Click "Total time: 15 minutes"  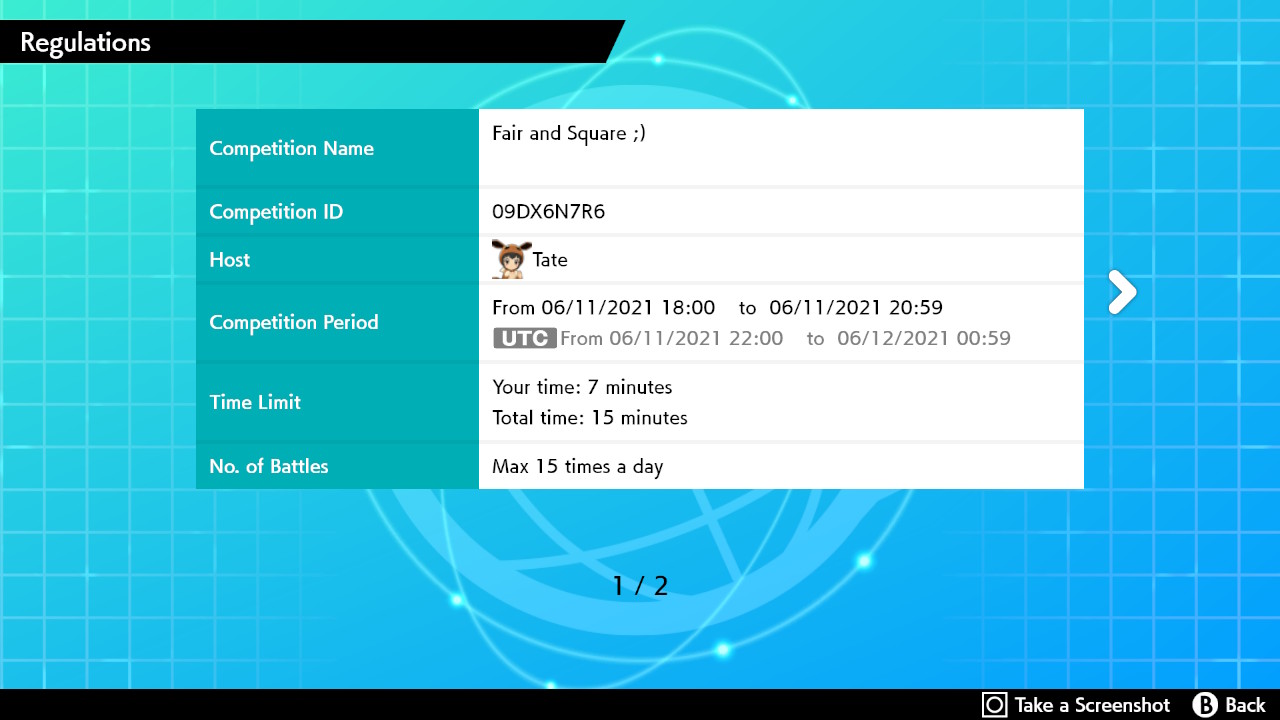(x=590, y=417)
